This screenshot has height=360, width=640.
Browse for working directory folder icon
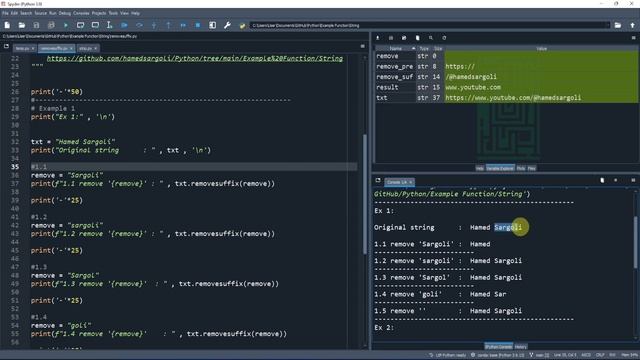[618, 25]
